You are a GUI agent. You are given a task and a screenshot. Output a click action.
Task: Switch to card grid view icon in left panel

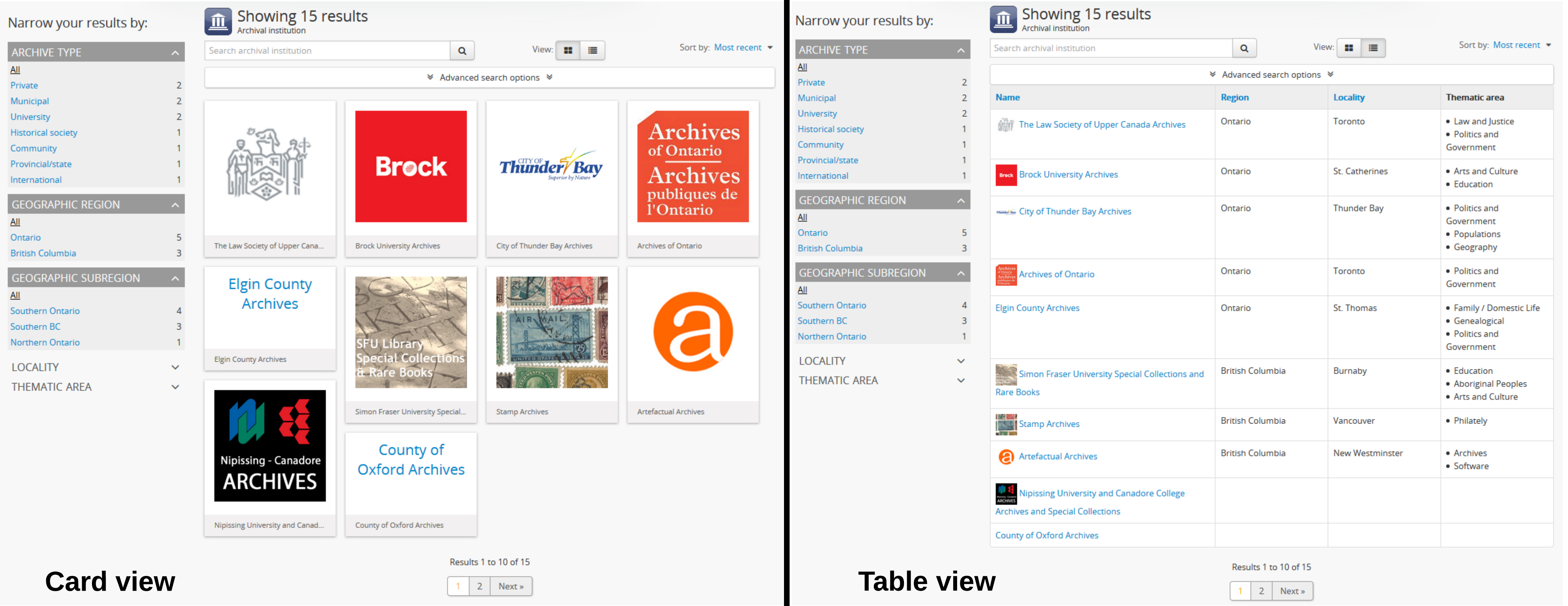tap(568, 50)
